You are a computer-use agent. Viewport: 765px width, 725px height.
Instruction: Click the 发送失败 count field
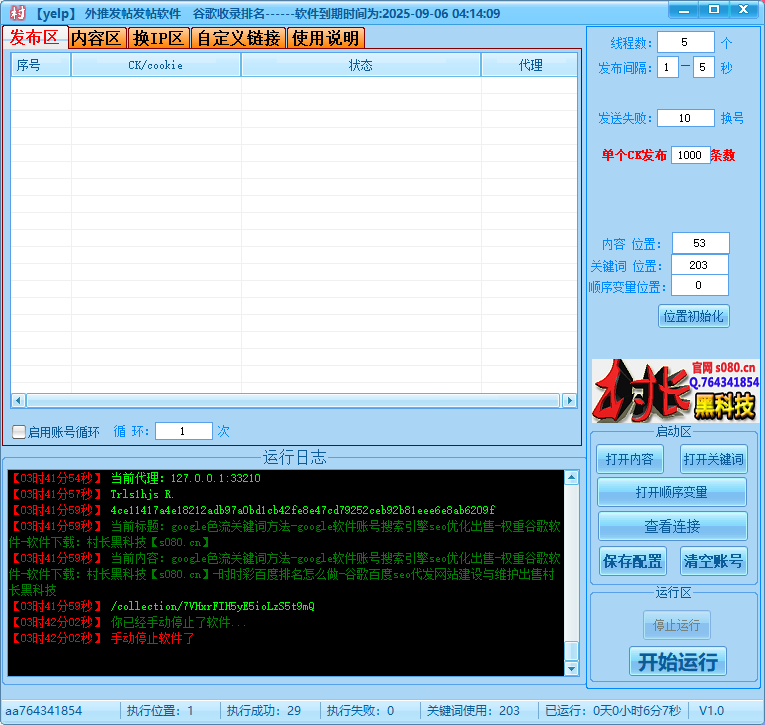[x=685, y=118]
